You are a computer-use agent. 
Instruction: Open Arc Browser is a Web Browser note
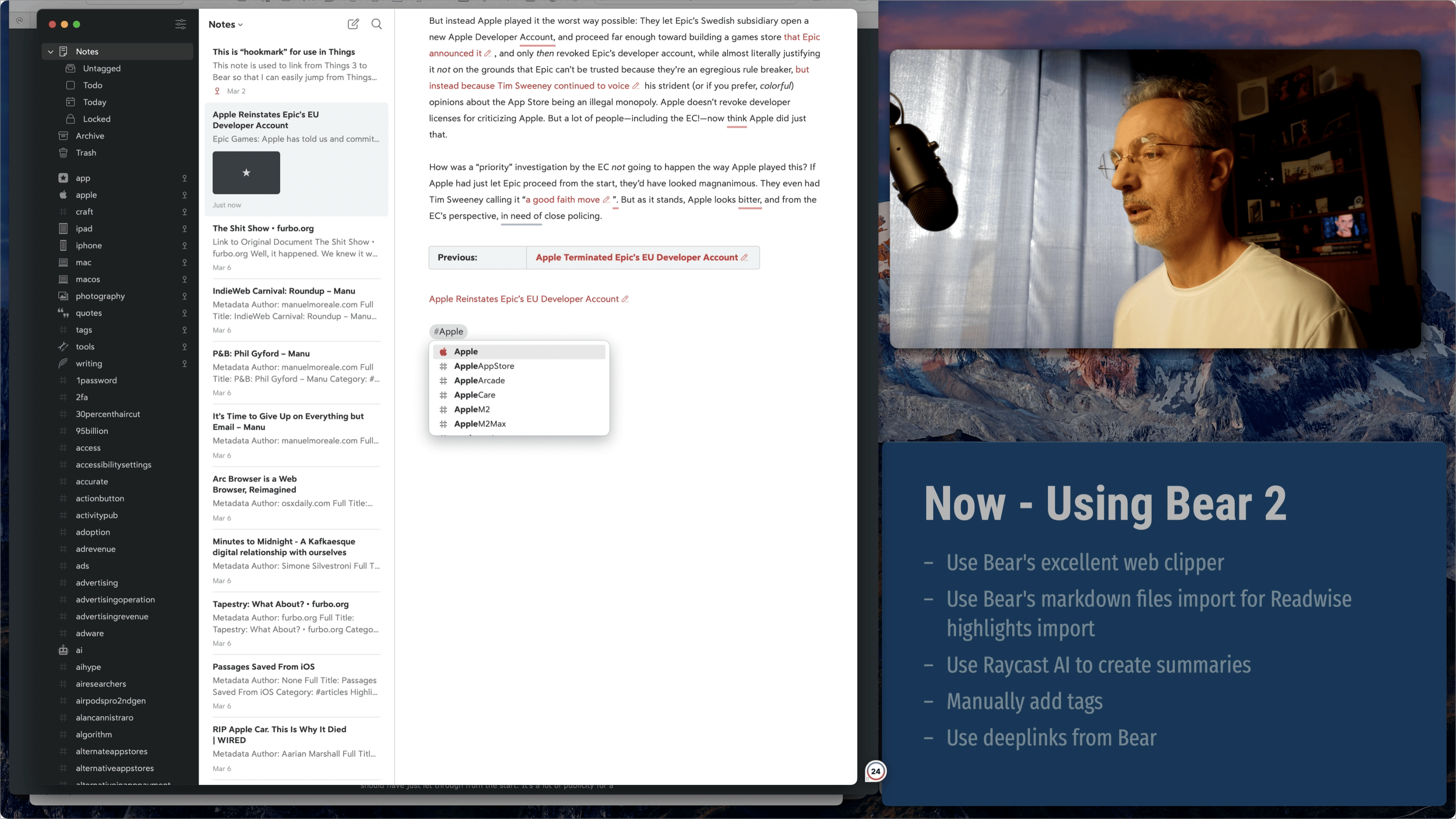pyautogui.click(x=296, y=497)
